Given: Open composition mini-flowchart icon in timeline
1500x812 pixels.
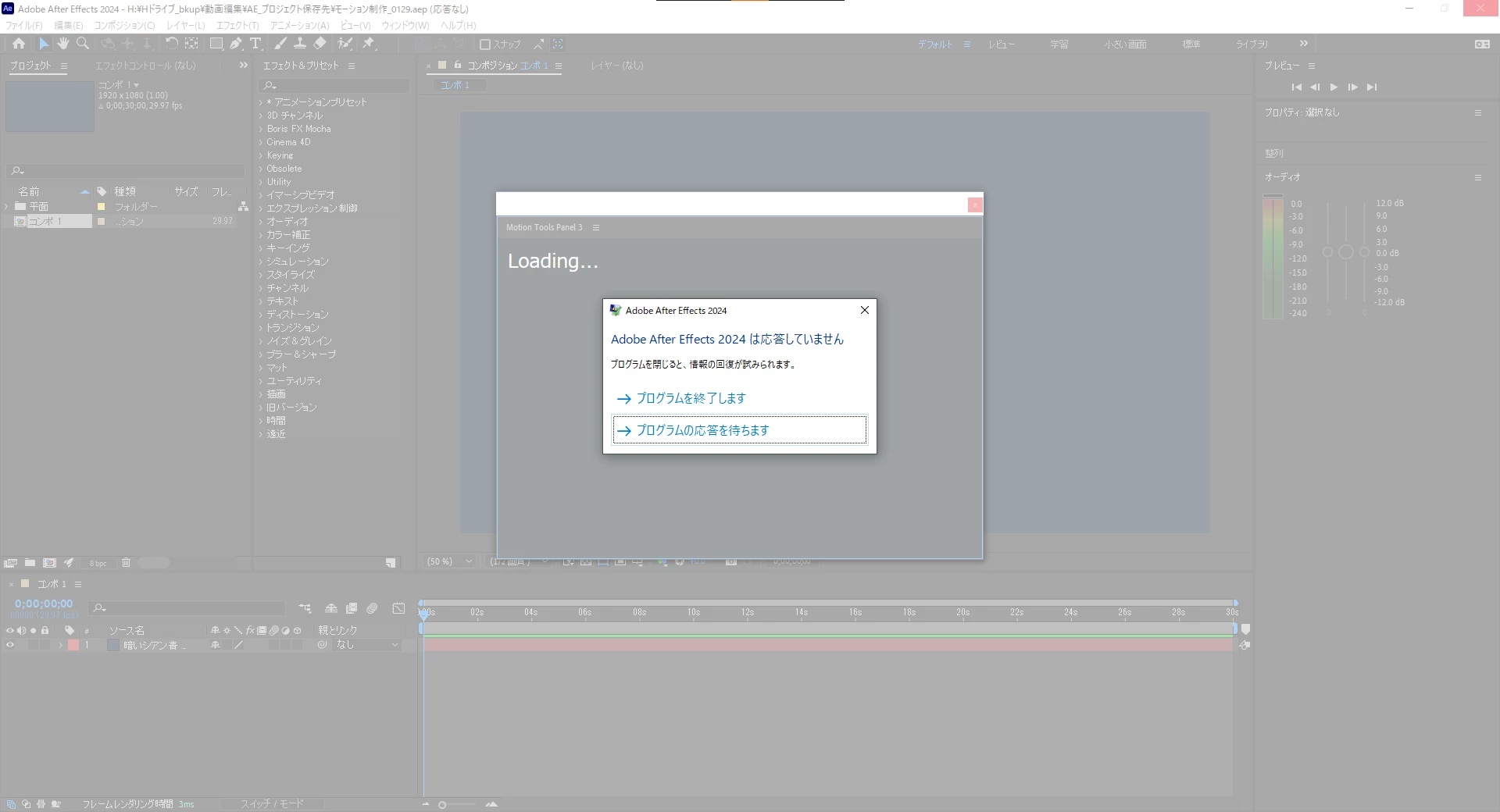Looking at the screenshot, I should click(x=305, y=608).
